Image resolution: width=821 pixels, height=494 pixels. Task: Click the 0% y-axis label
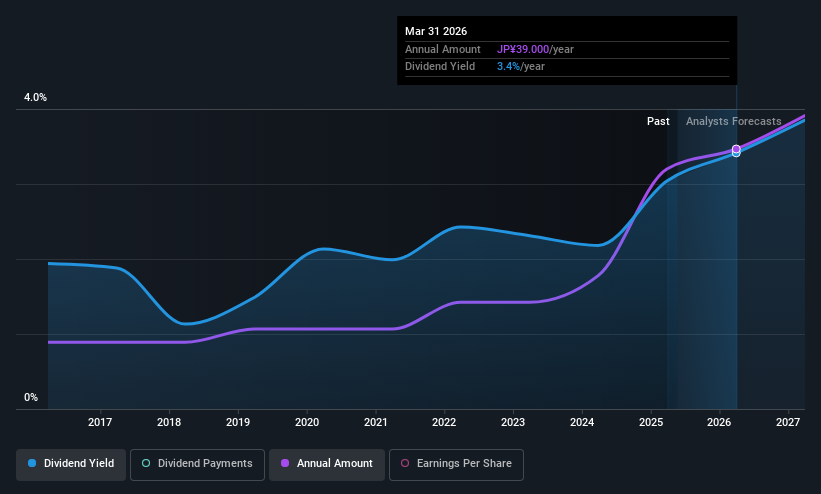31,398
